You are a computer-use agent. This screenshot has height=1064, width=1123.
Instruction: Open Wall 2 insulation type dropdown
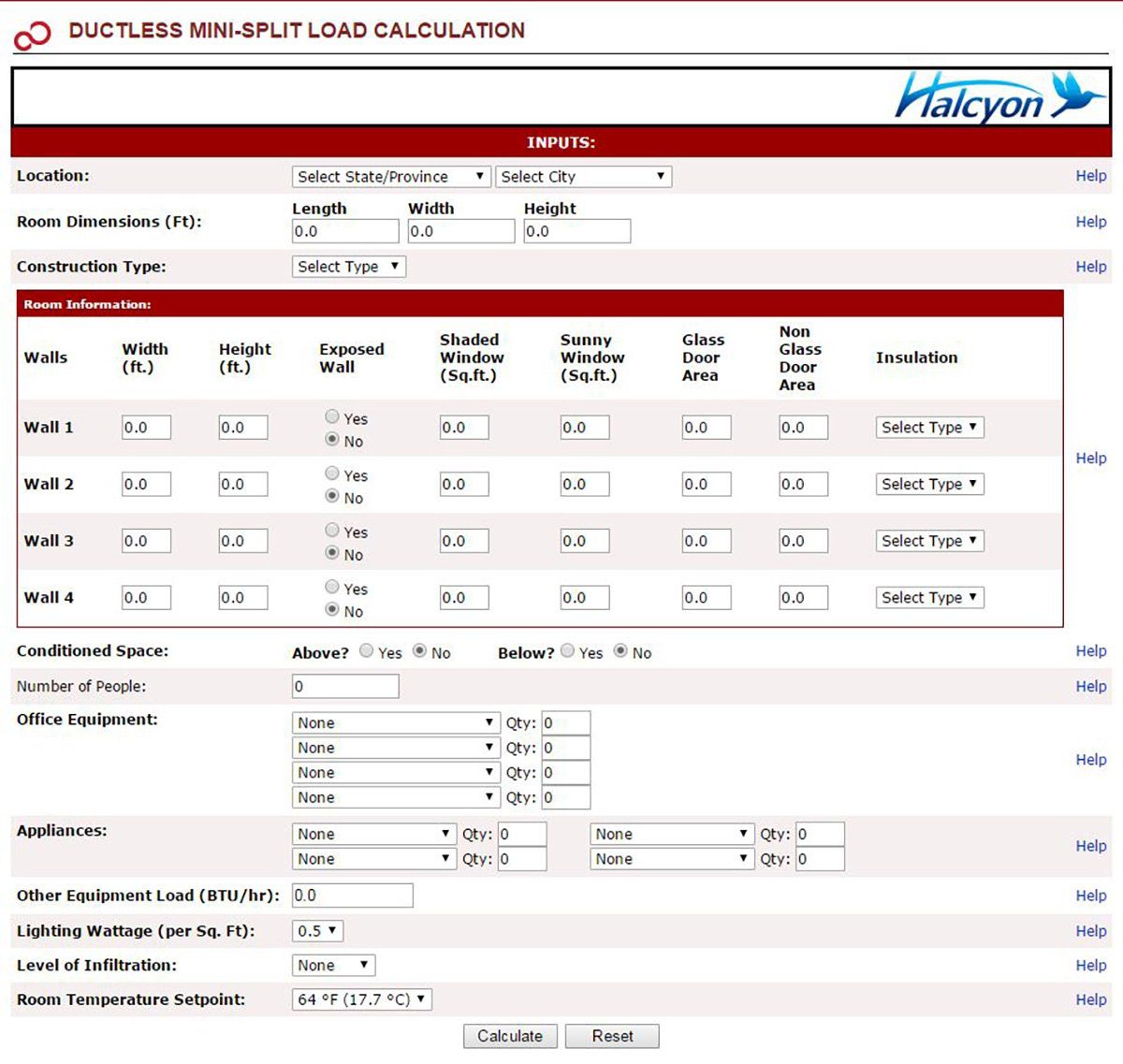coord(929,484)
